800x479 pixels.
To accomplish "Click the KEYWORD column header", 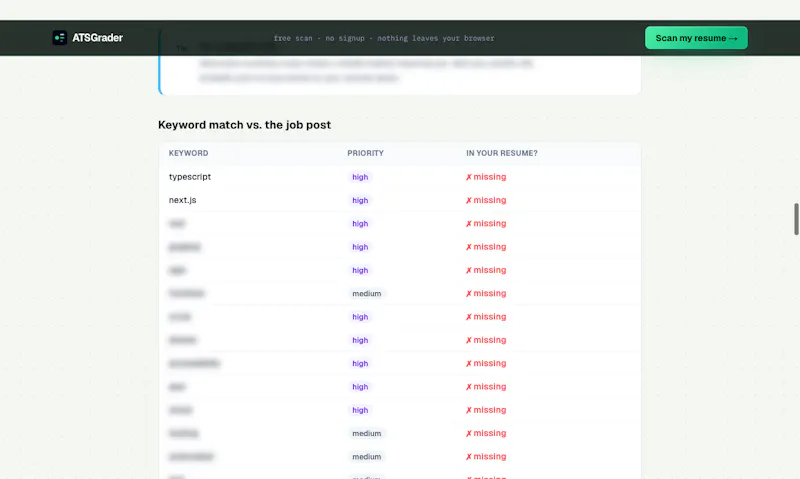I will [x=188, y=153].
